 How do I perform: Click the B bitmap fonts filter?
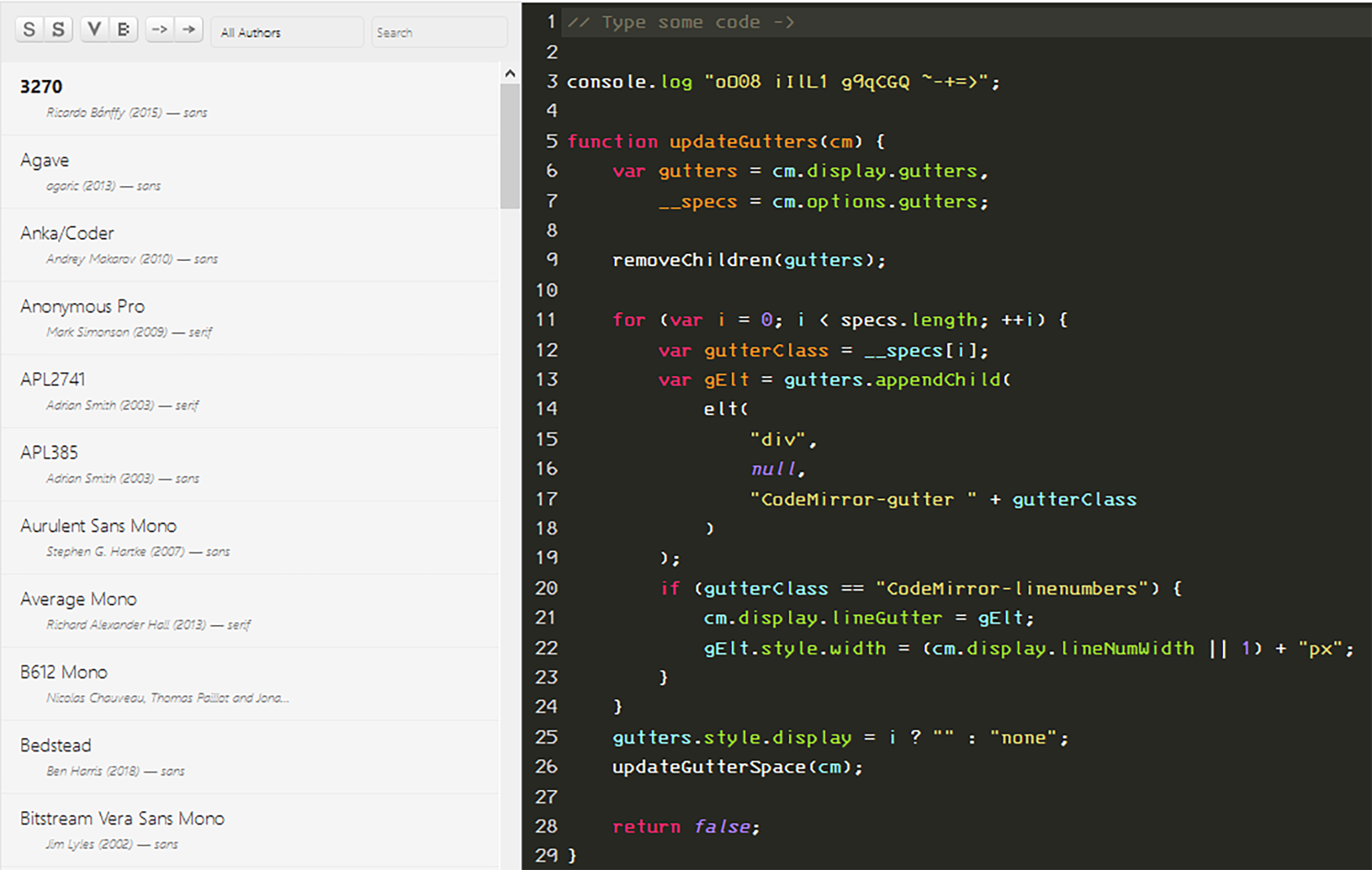(x=123, y=29)
